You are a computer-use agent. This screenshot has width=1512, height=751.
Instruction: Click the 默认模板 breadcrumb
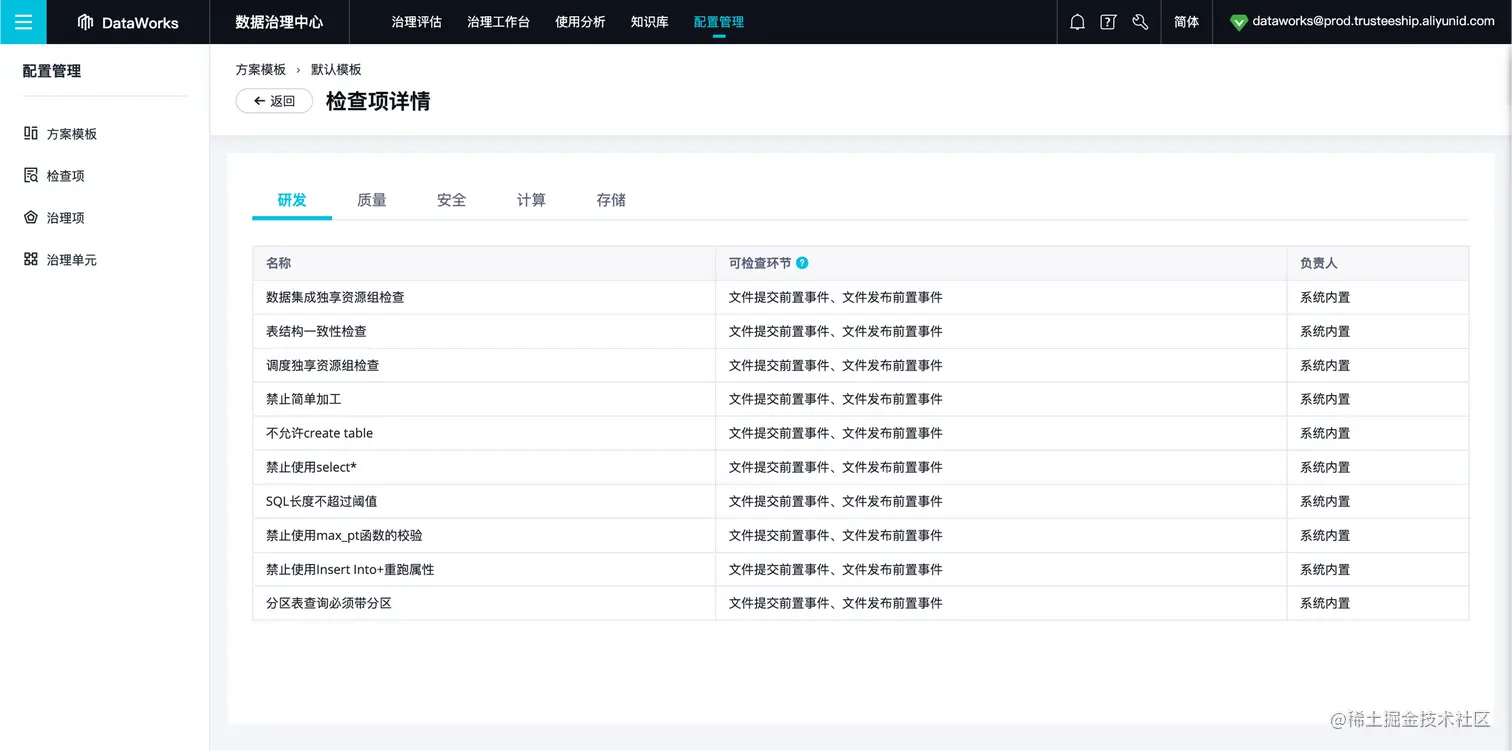336,70
